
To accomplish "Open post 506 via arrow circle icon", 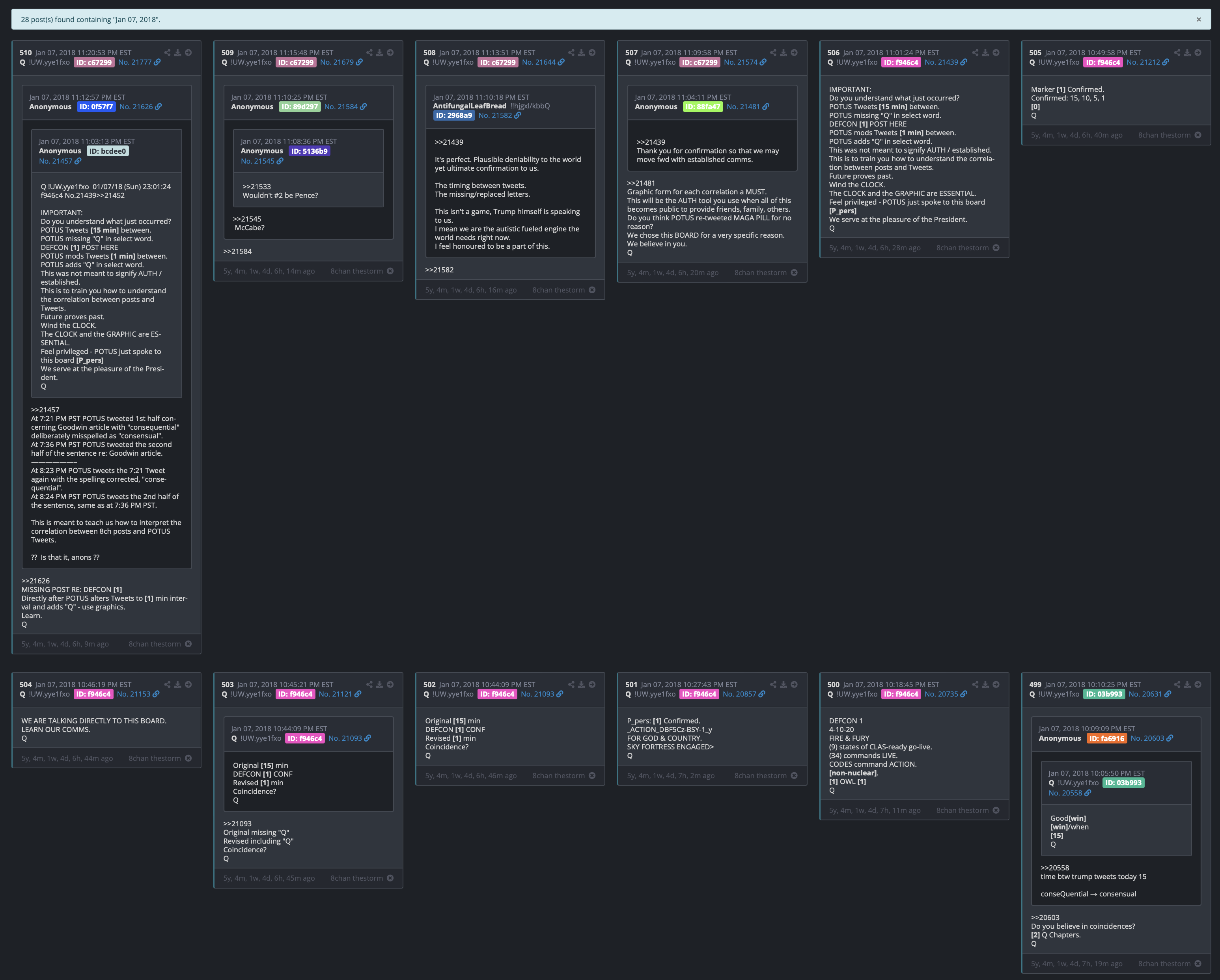I will click(996, 52).
